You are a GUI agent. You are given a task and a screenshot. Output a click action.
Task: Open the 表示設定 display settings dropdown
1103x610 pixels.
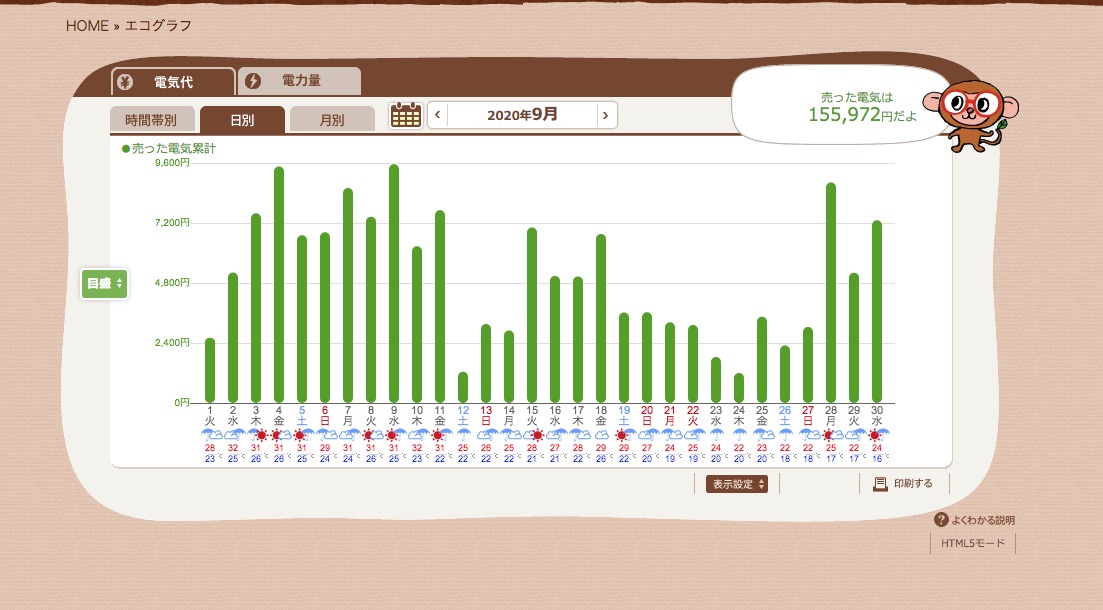point(737,484)
